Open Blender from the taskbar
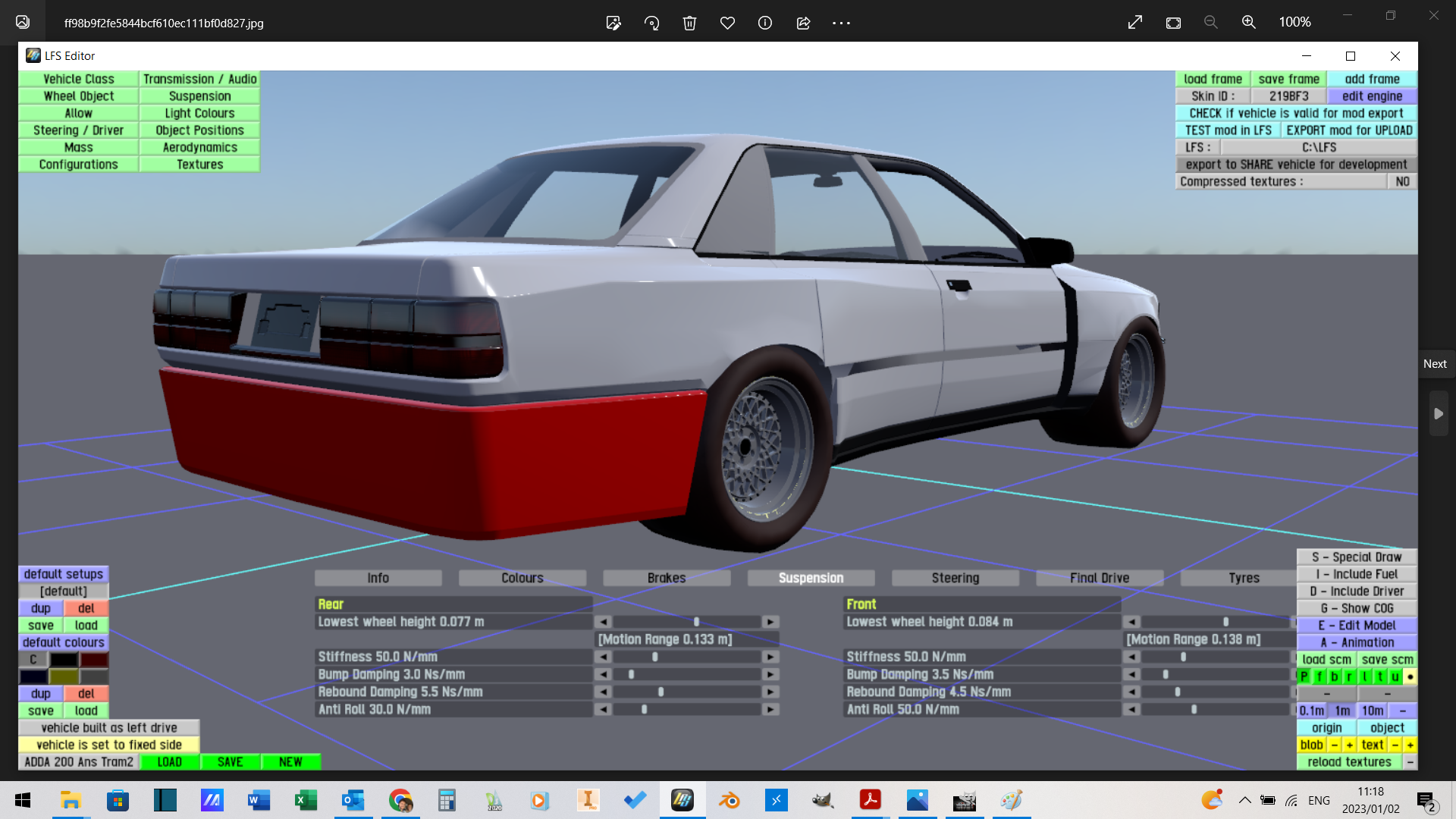Image resolution: width=1456 pixels, height=819 pixels. coord(729,800)
